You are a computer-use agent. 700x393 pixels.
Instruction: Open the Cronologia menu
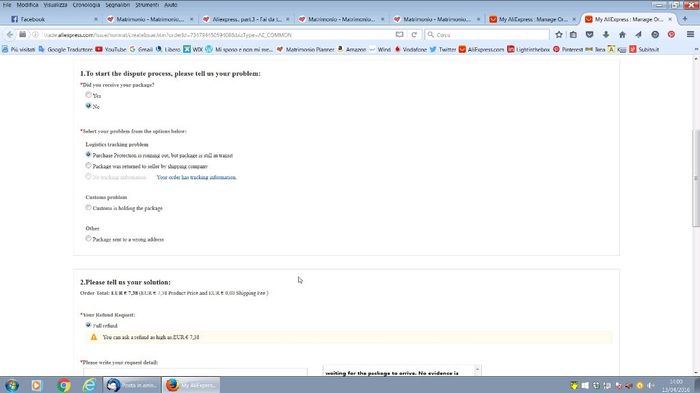86,5
